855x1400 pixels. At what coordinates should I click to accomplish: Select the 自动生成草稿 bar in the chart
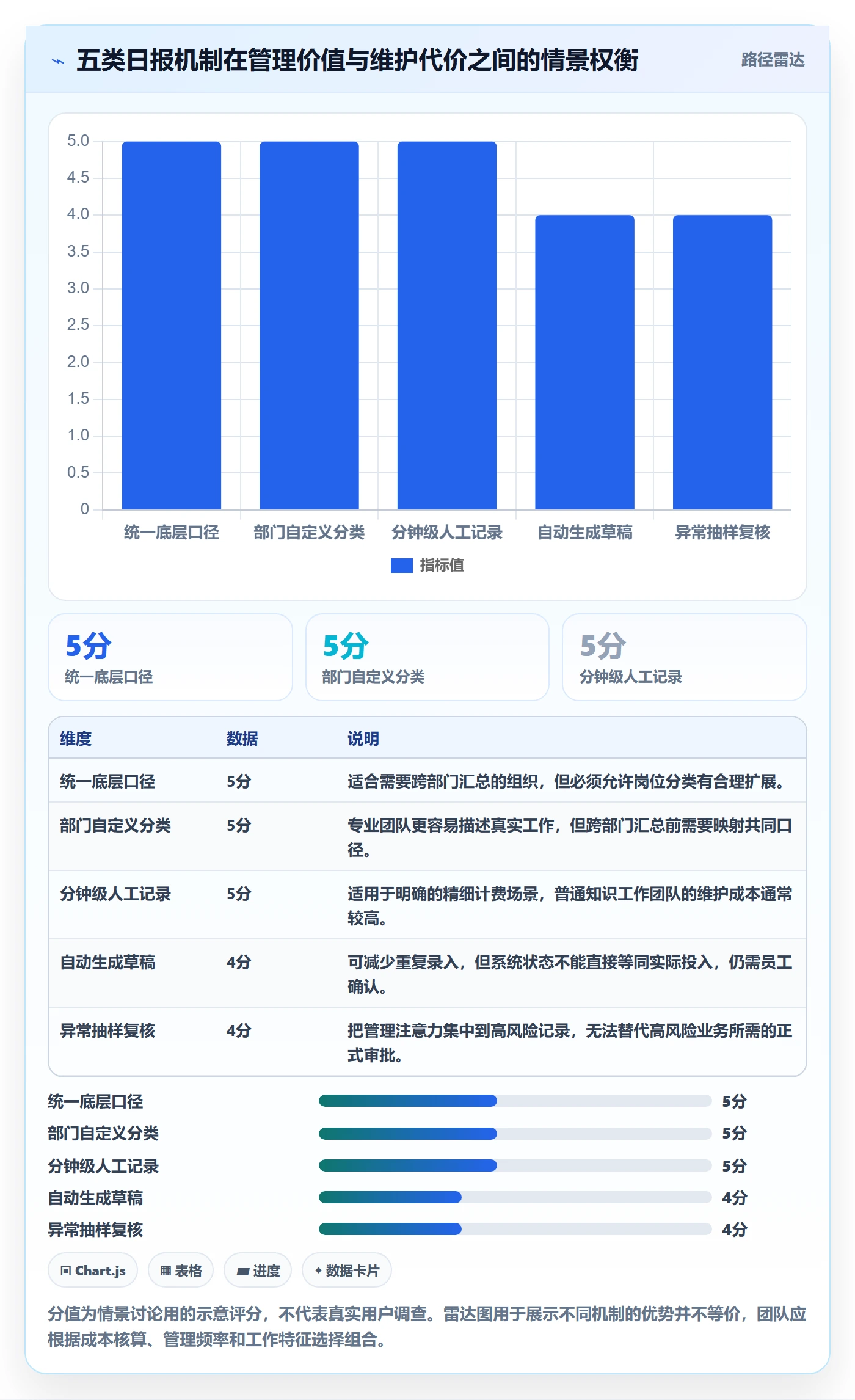[584, 362]
